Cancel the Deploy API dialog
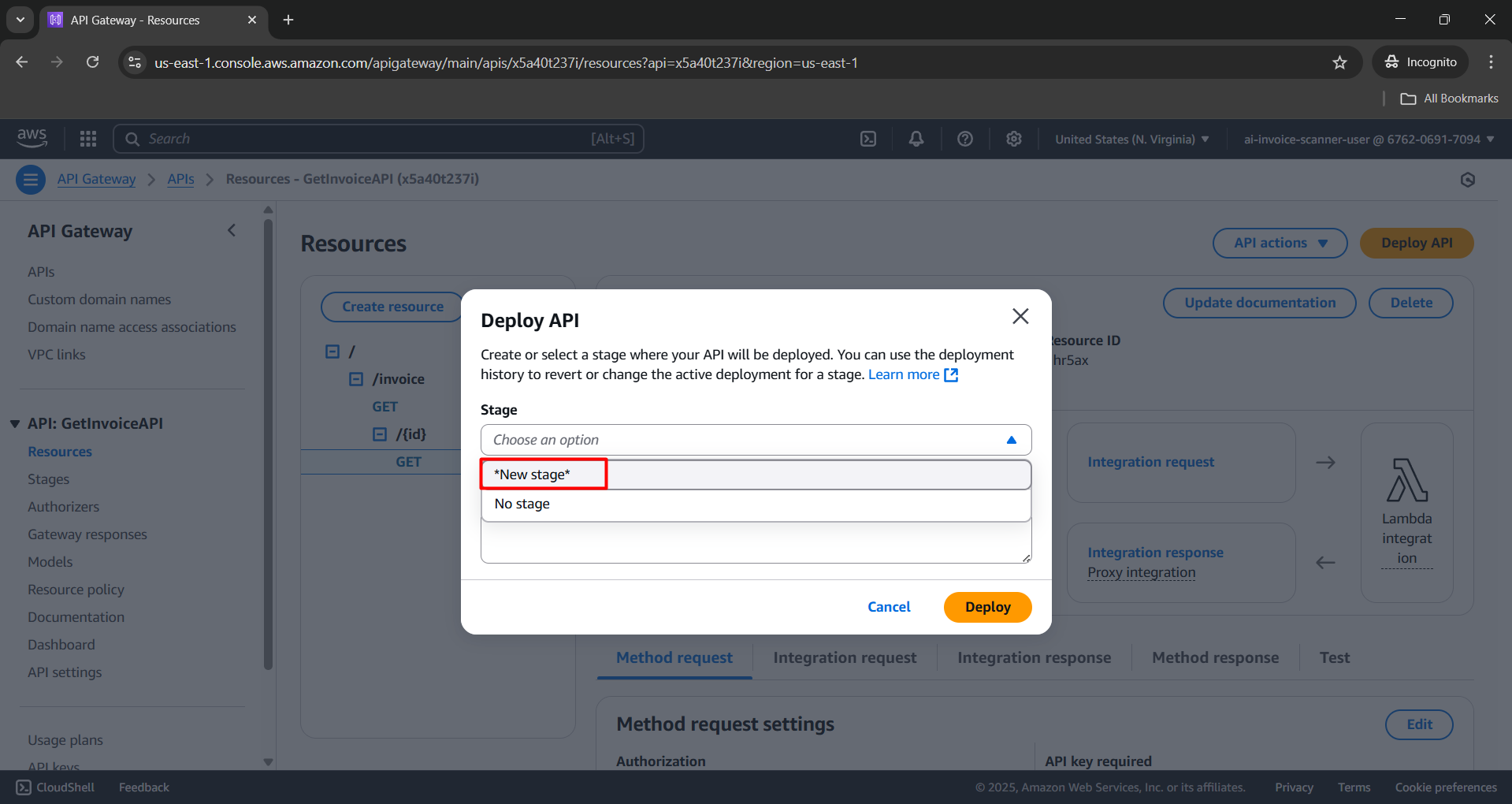This screenshot has height=804, width=1512. pos(889,607)
